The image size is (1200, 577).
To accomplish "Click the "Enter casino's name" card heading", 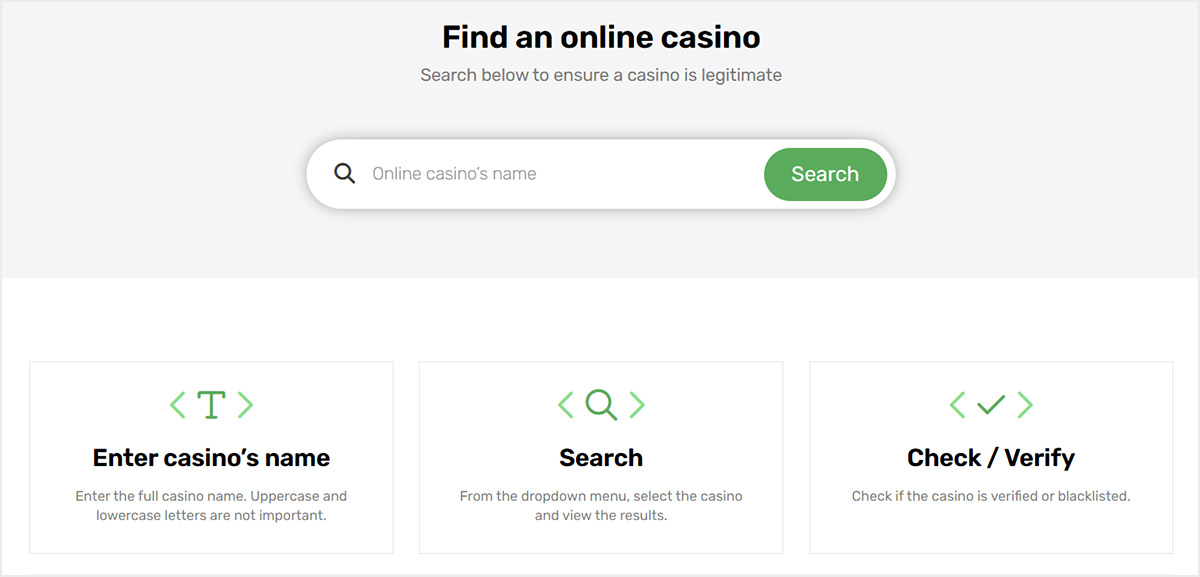I will 211,458.
